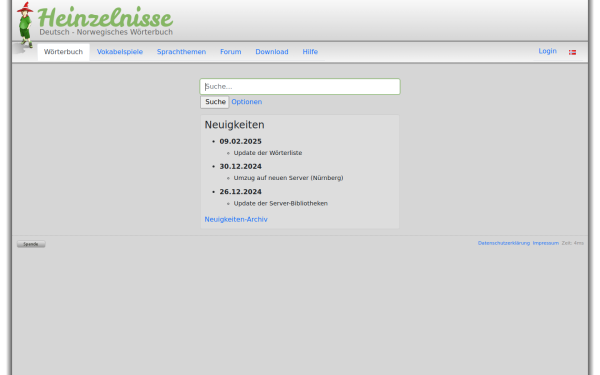Click the Neuigkeiten heading
Viewport: 600px width, 375px height.
pos(234,125)
